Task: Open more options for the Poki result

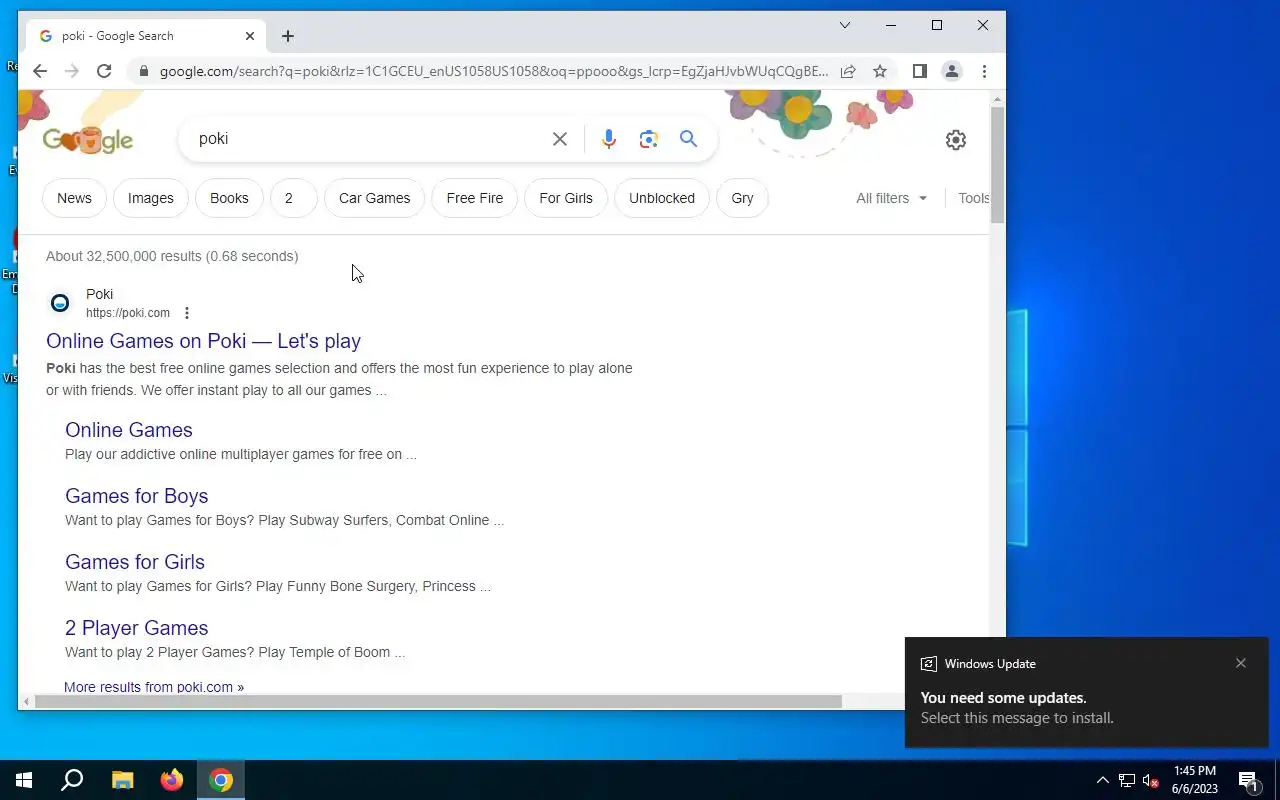Action: click(186, 313)
